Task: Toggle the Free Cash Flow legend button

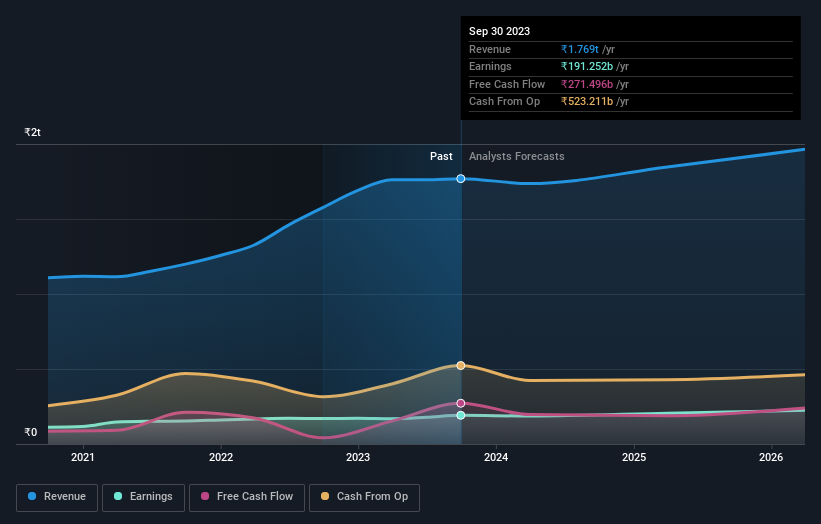Action: (247, 497)
